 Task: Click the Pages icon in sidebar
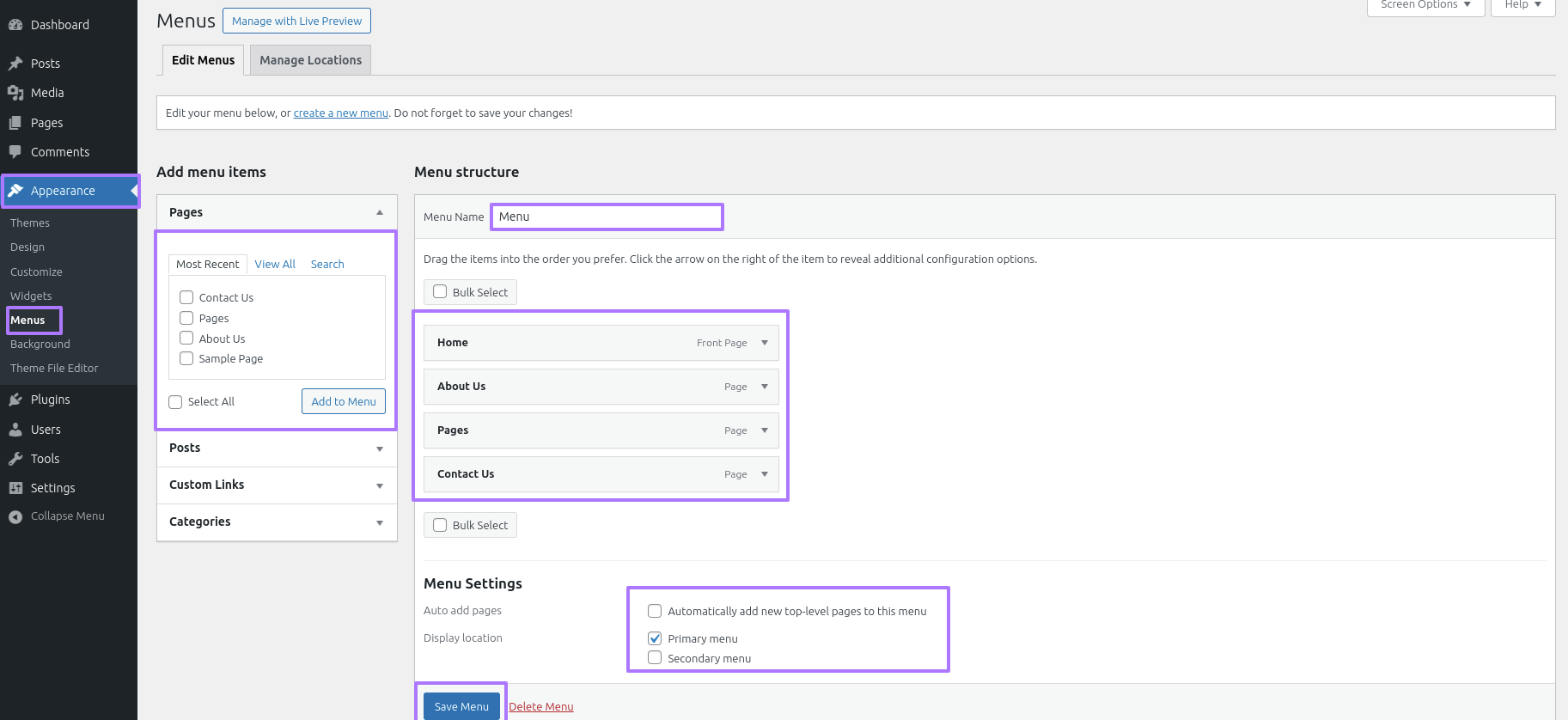click(x=15, y=123)
